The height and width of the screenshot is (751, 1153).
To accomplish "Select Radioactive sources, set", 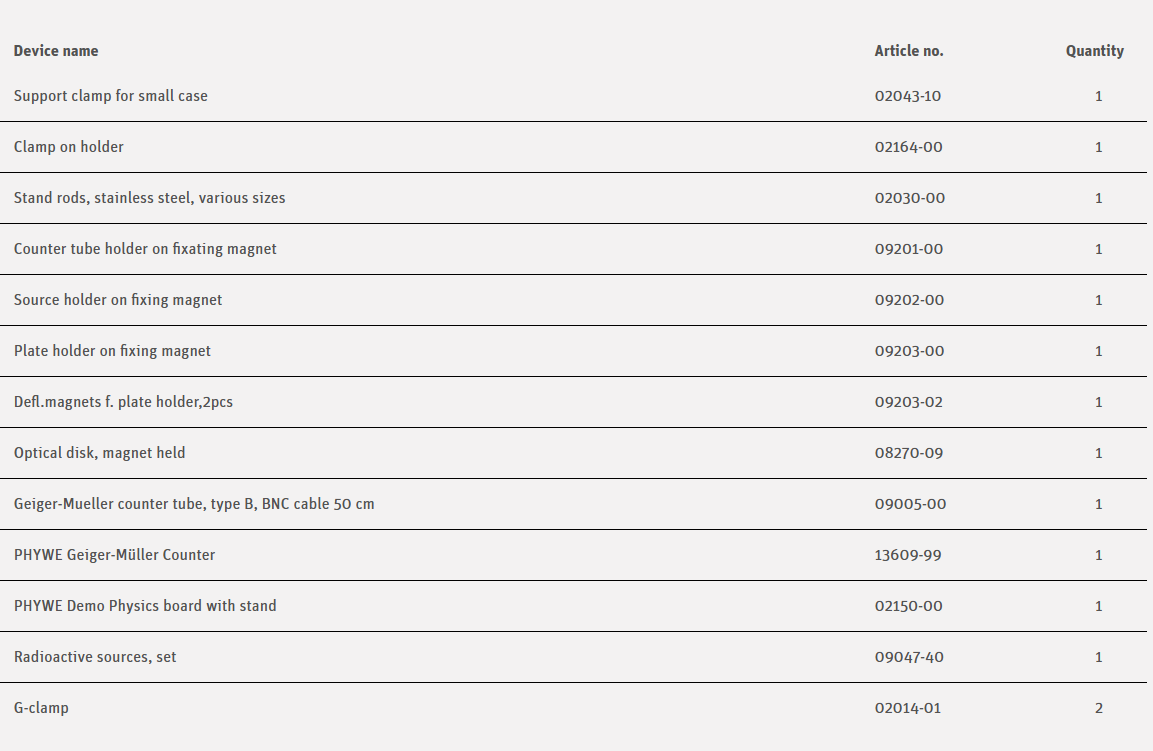I will tap(95, 657).
